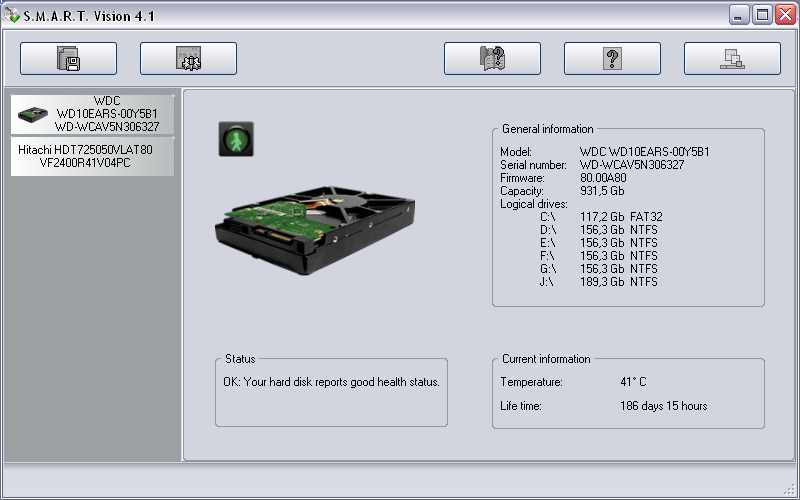
Task: Click the S.M.A.R.T. Vision title bar icon
Action: [x=11, y=16]
